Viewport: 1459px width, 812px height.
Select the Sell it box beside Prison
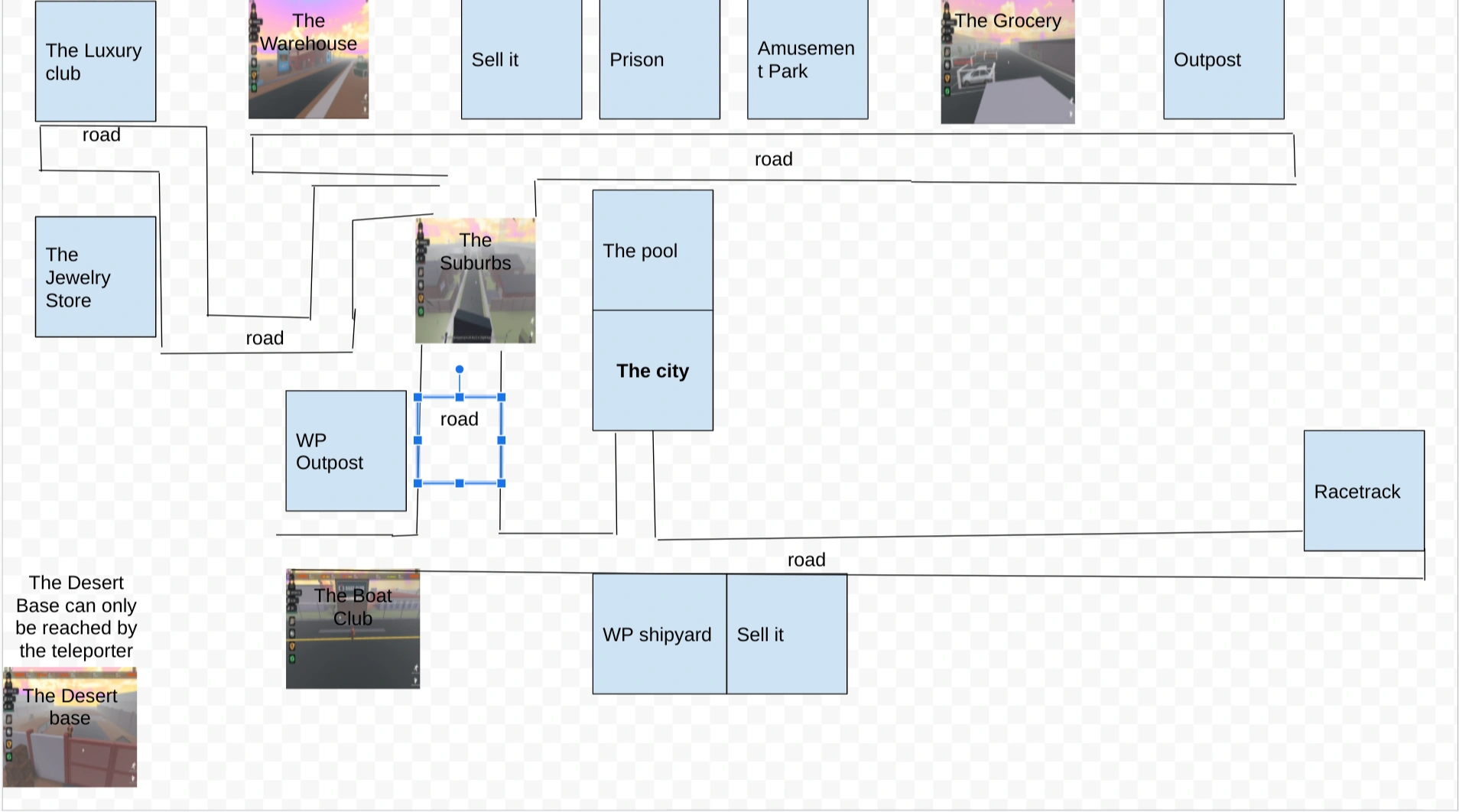(521, 59)
